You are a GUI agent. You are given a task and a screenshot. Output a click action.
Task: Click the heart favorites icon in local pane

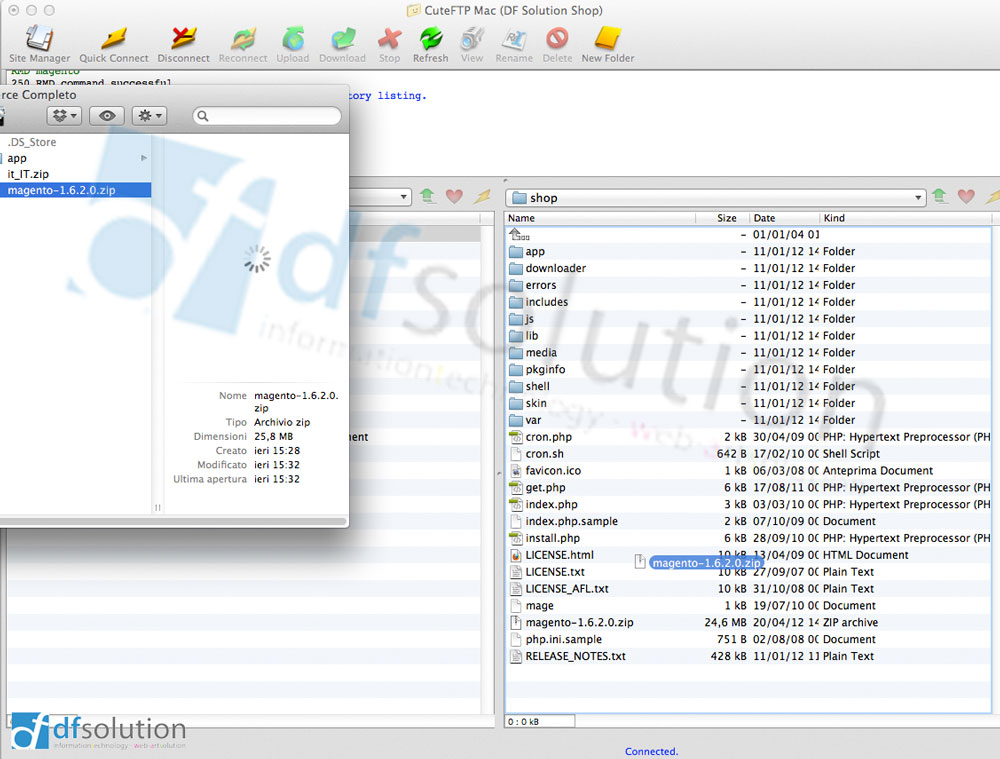(x=454, y=196)
